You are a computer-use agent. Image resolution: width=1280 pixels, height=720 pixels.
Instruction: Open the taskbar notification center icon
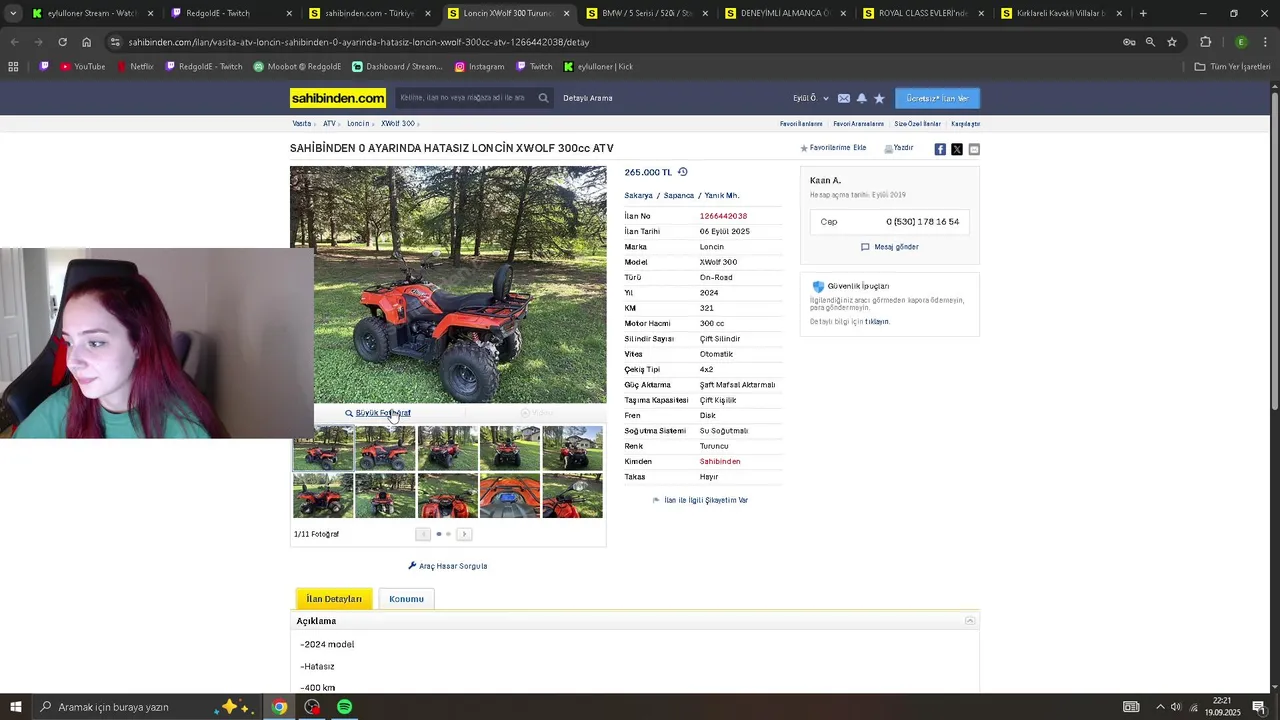point(1259,707)
